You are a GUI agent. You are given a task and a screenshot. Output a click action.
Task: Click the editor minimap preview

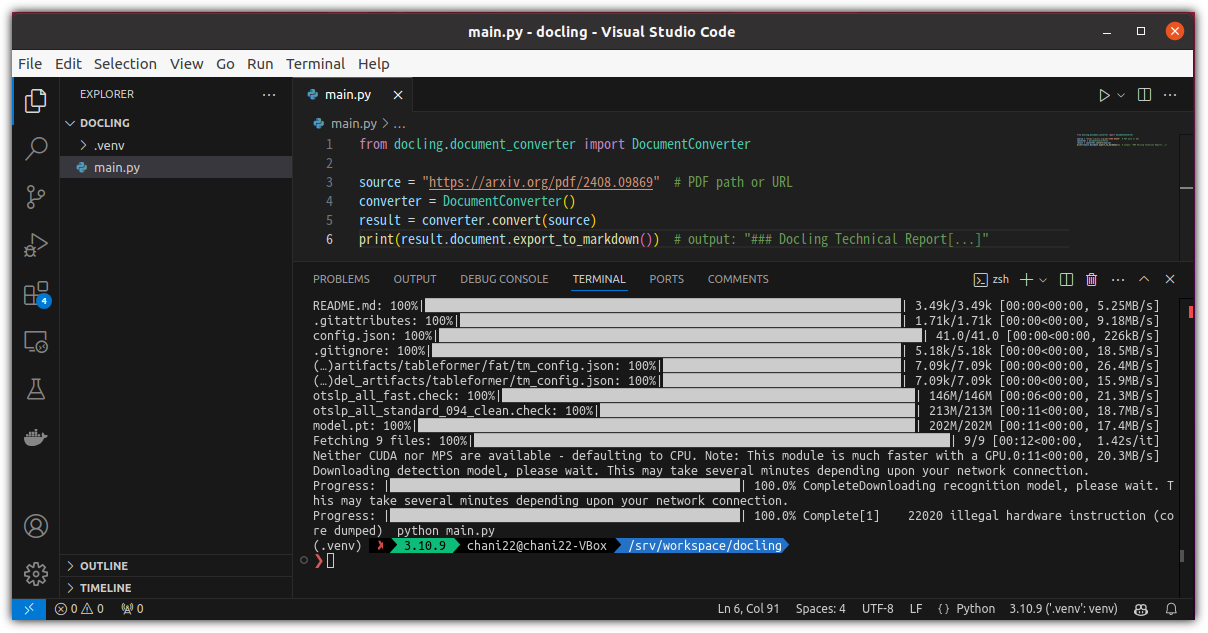pos(1124,140)
